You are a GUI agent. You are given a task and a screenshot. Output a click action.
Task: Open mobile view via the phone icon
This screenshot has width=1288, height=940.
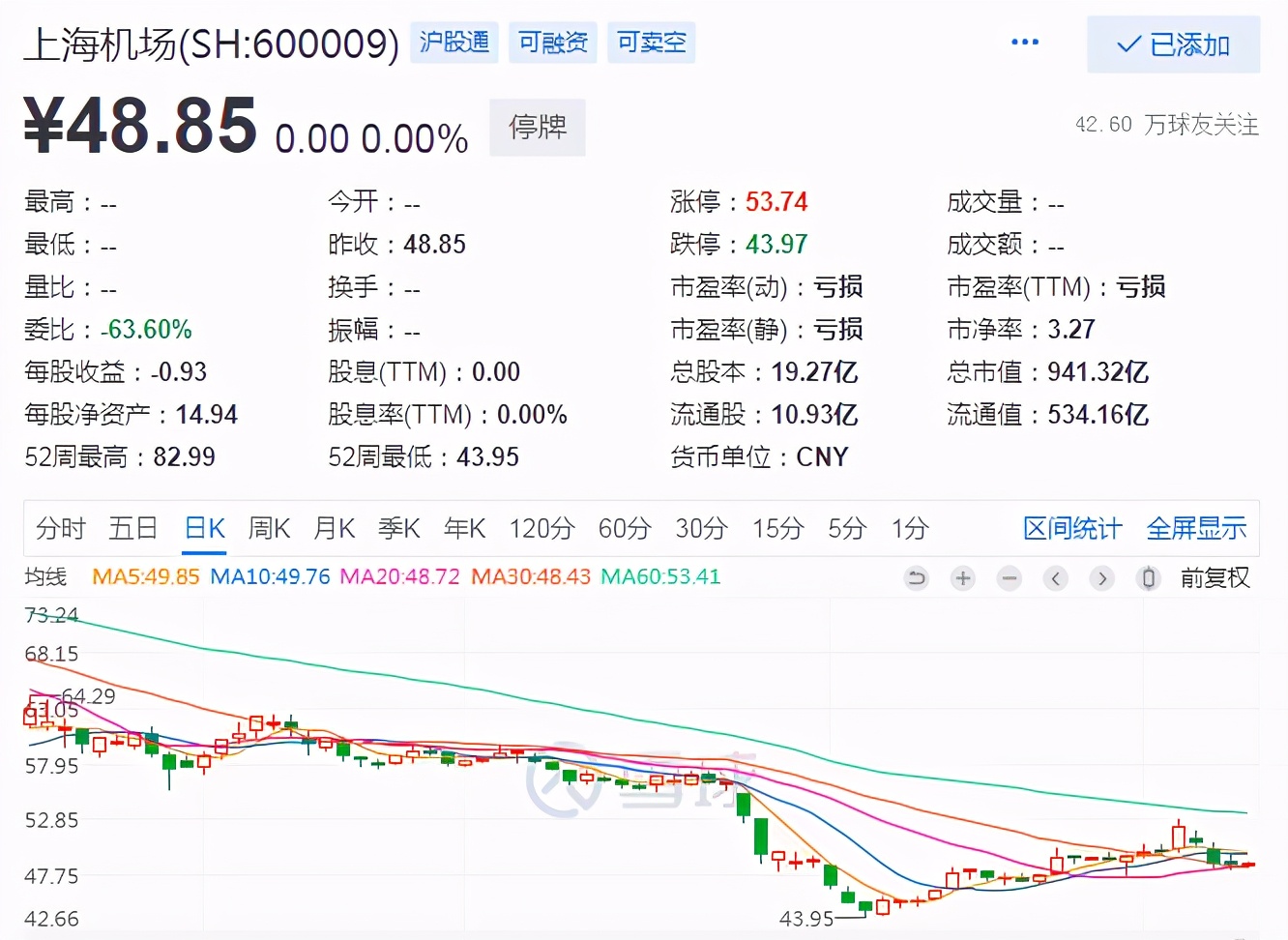(x=1148, y=577)
